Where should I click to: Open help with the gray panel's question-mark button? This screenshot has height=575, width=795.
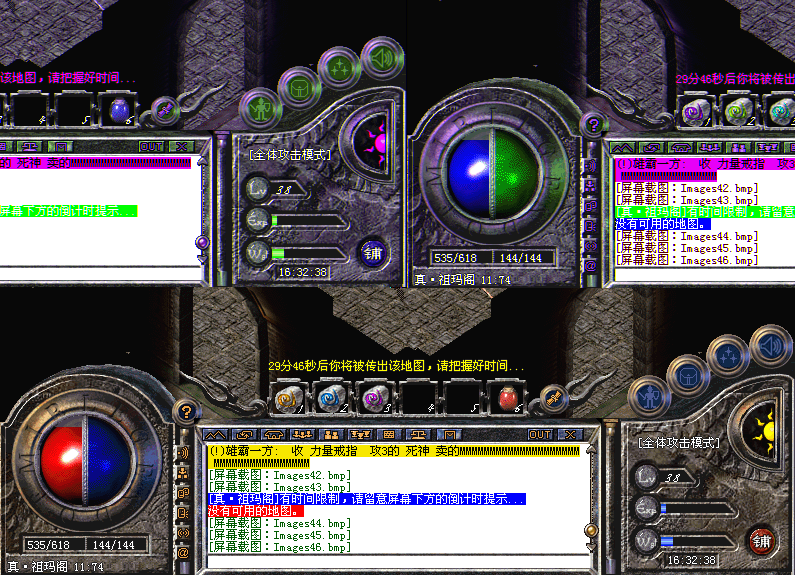186,412
